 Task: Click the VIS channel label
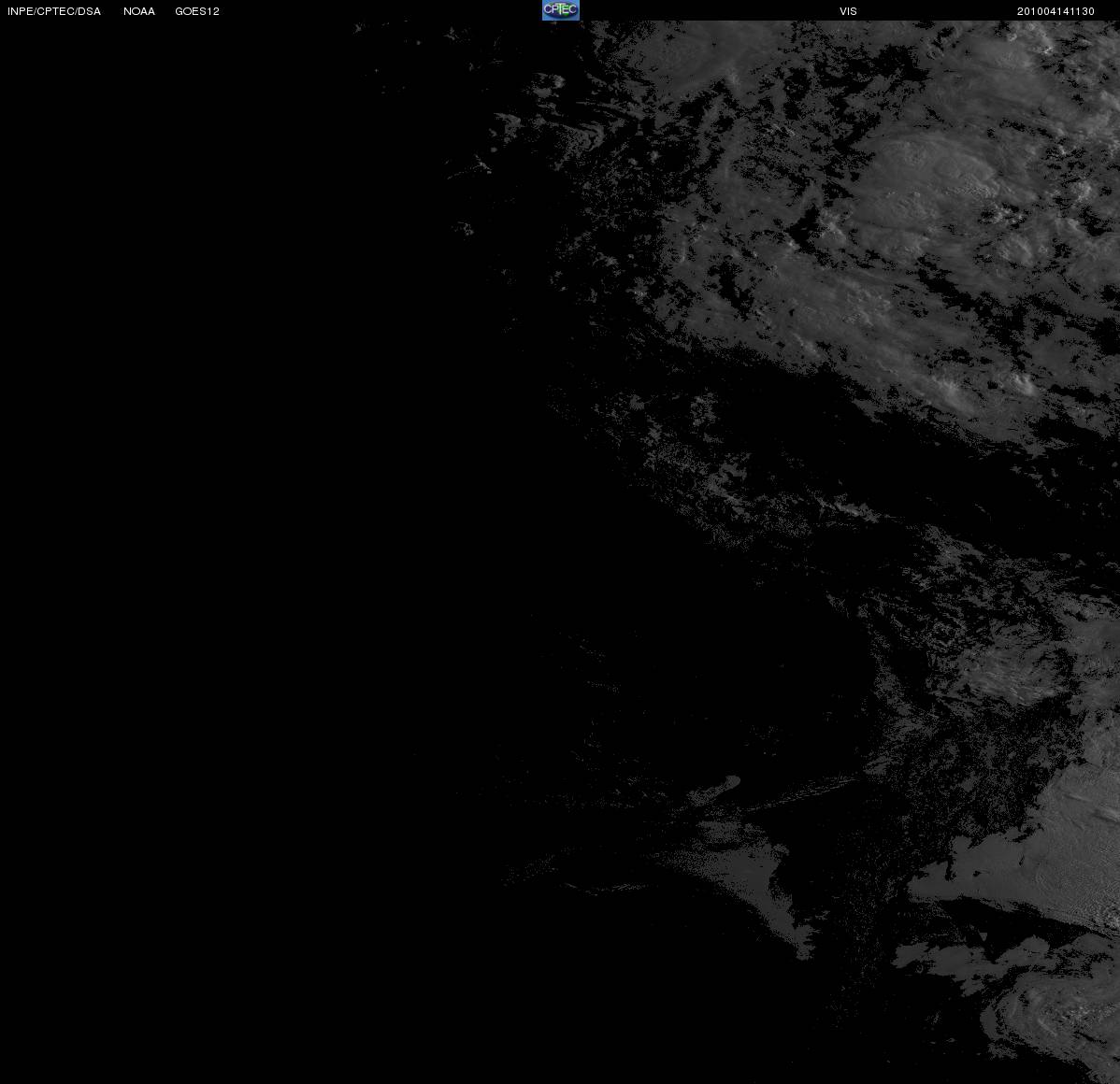[x=849, y=11]
